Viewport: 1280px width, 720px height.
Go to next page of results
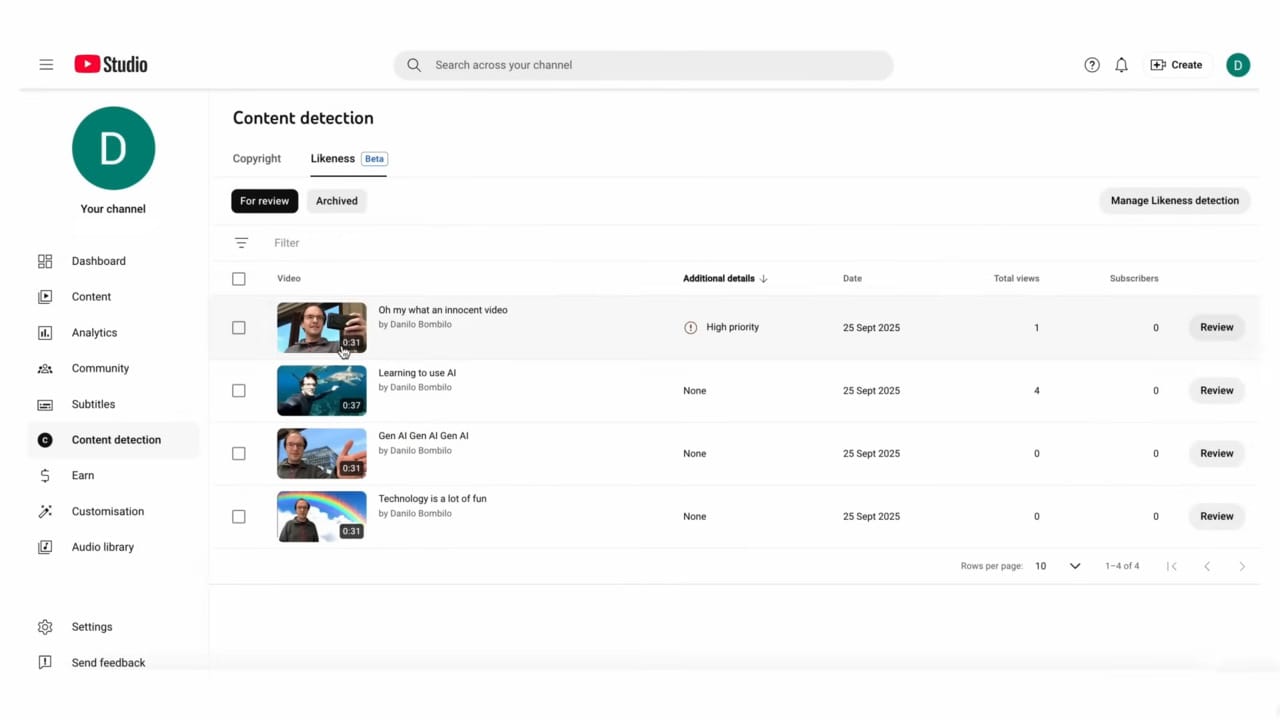(1242, 565)
